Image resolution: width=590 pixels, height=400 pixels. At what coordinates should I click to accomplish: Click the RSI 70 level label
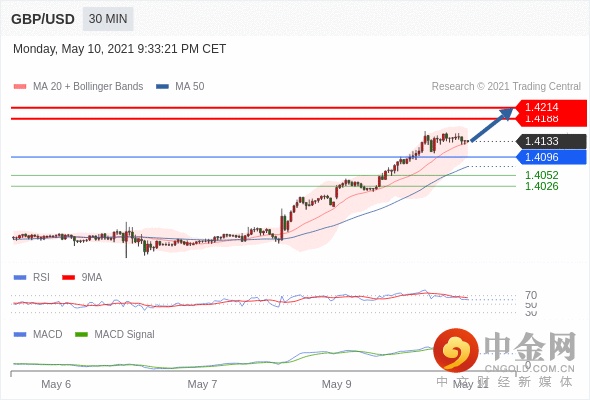coord(531,295)
